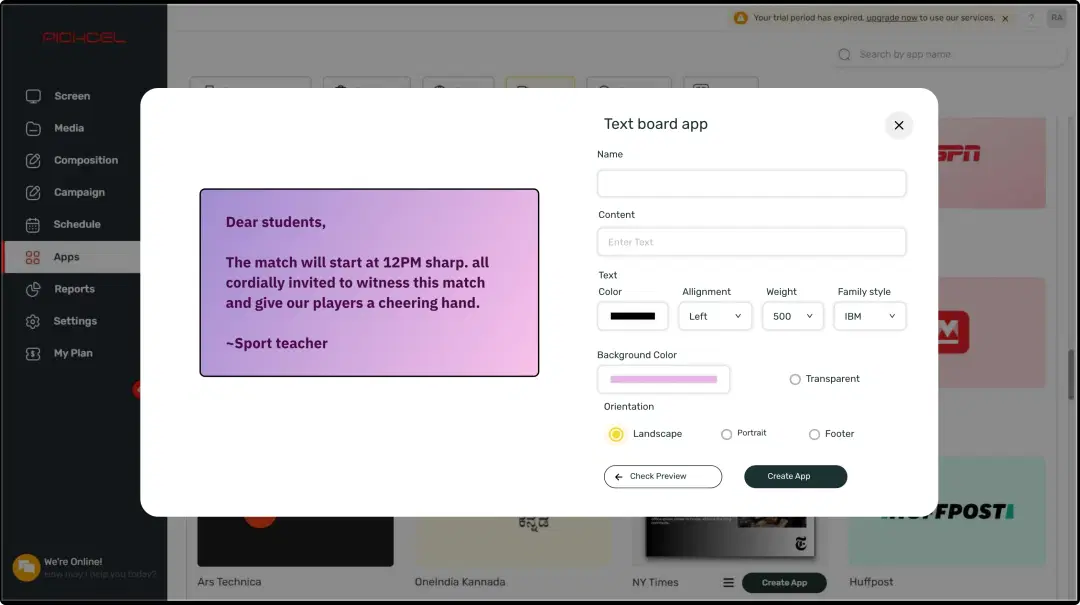Open the live chat bubble icon
This screenshot has width=1080, height=605.
pos(26,567)
